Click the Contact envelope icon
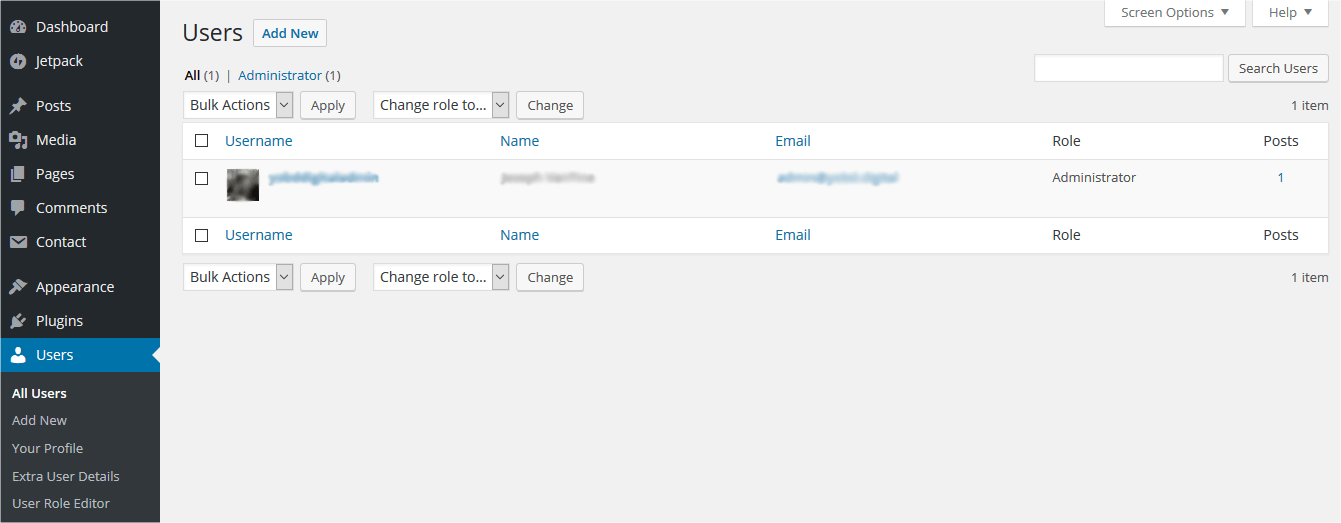Image resolution: width=1341 pixels, height=523 pixels. pos(18,242)
